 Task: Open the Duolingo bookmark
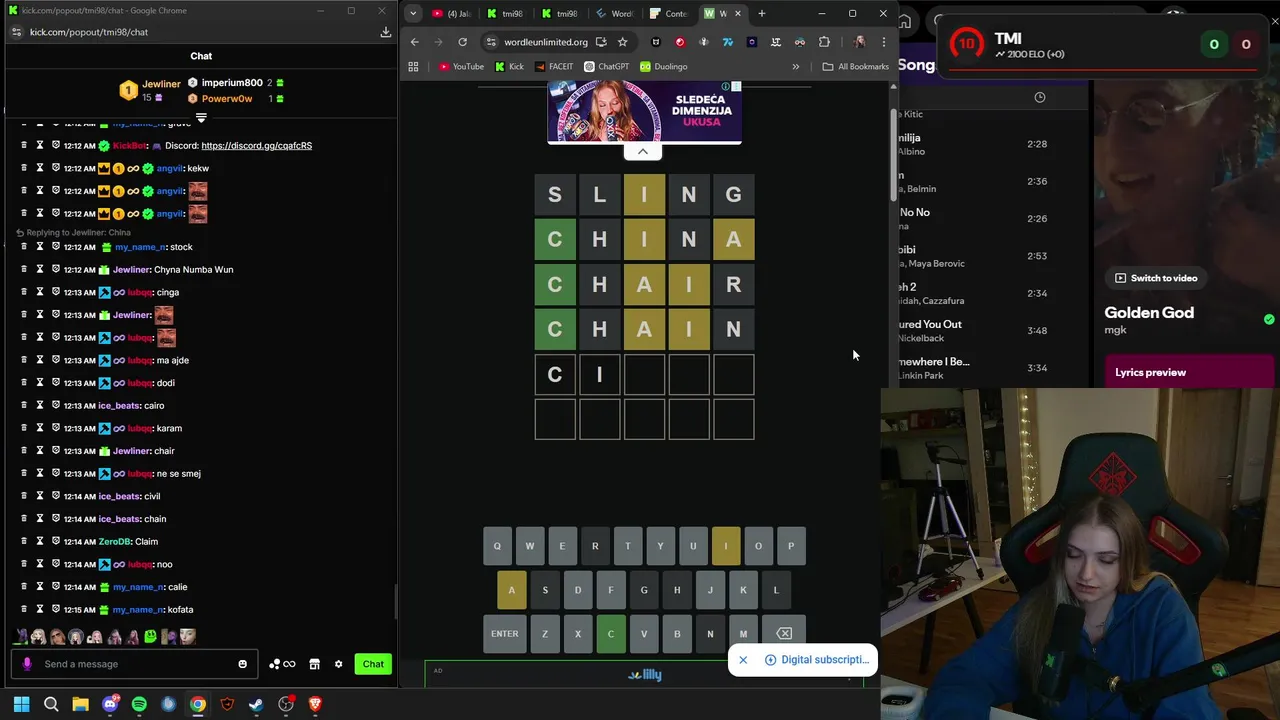[x=664, y=67]
